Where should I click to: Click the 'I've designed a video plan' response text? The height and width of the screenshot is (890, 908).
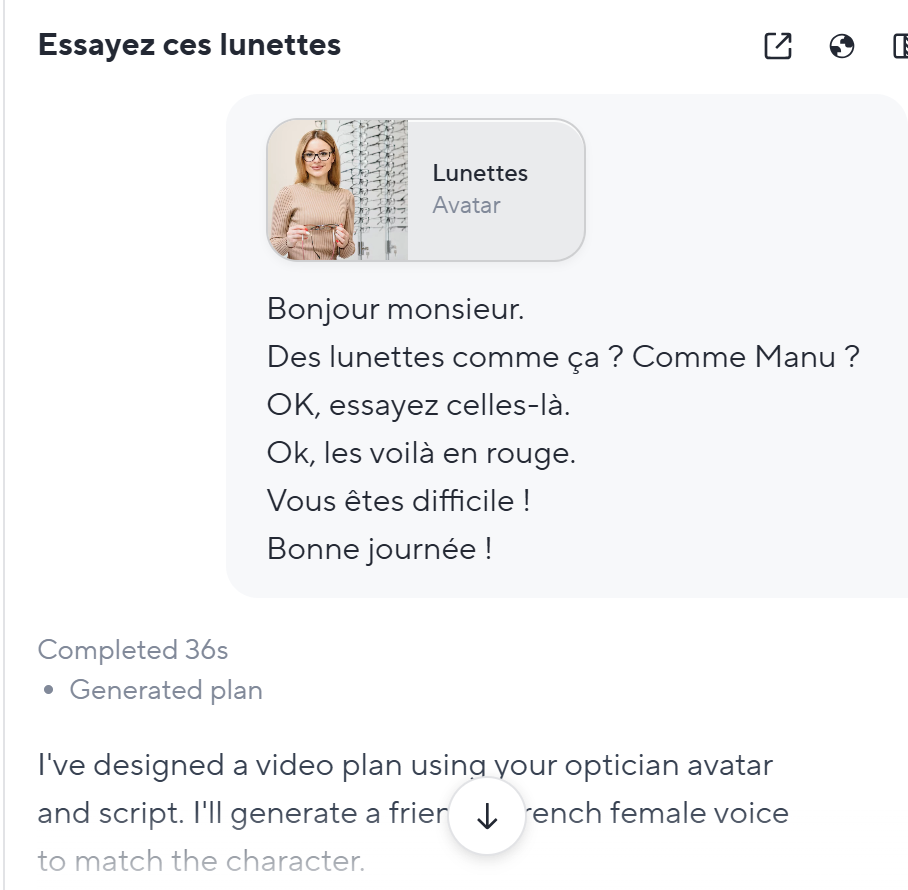point(405,766)
